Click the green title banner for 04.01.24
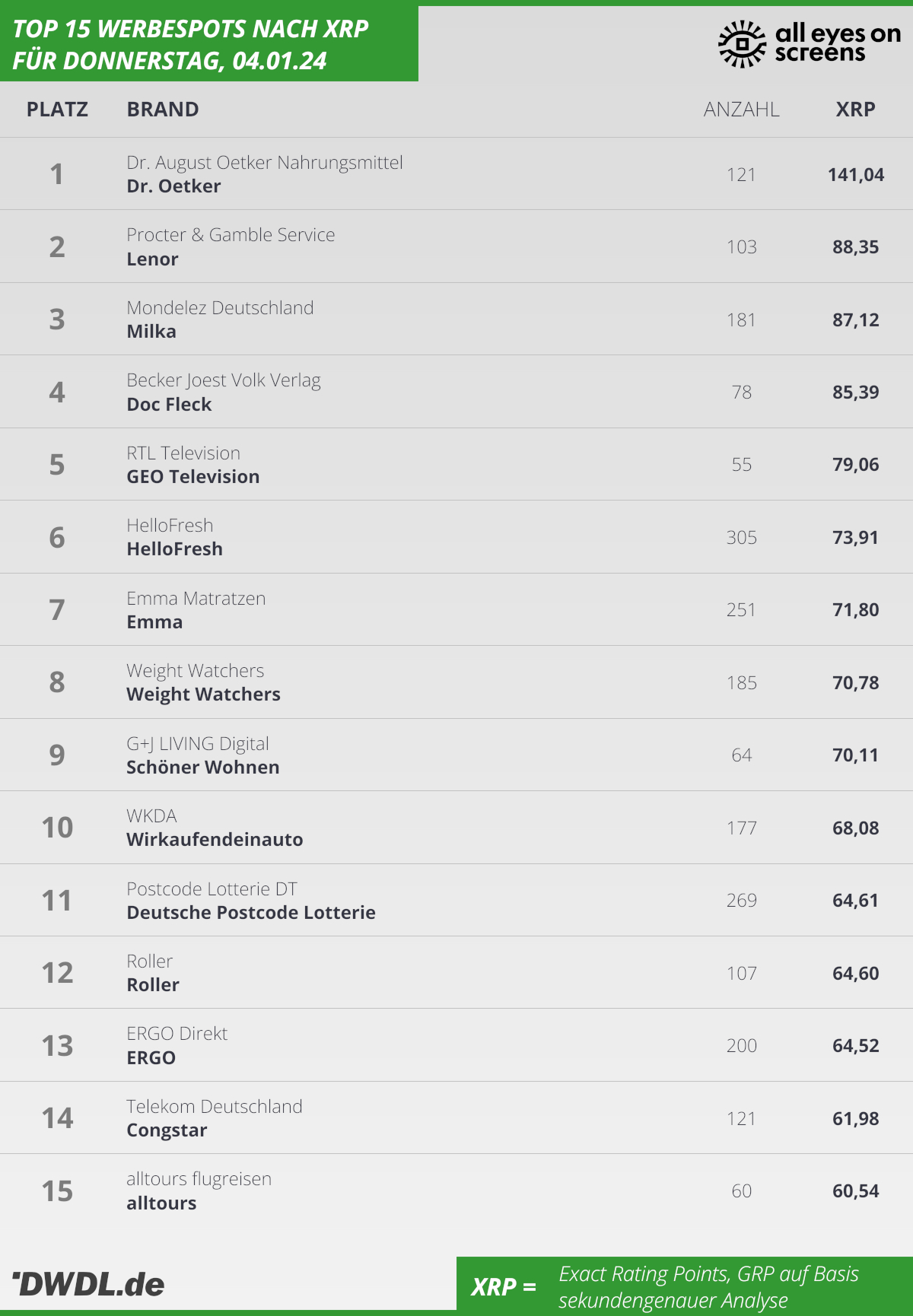The height and width of the screenshot is (1316, 913). pyautogui.click(x=209, y=44)
